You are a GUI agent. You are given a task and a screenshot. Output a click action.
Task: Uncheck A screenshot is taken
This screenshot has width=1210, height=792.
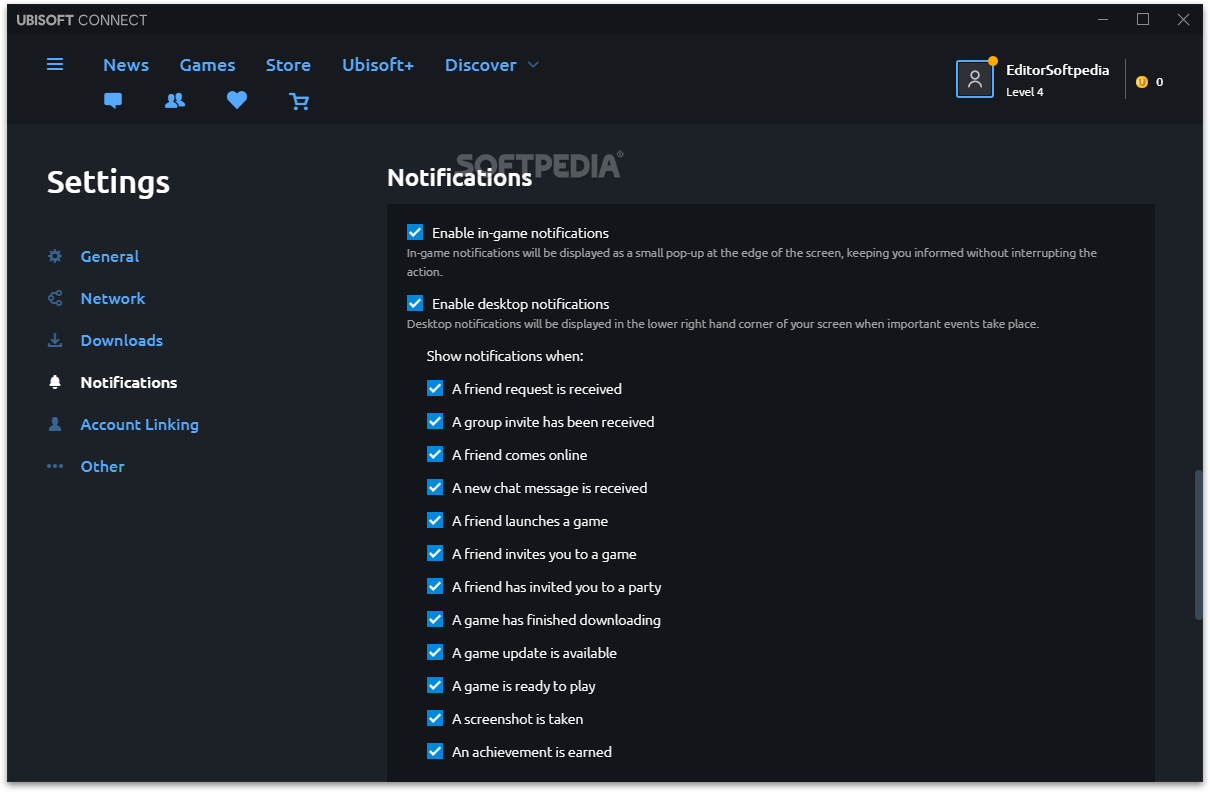pos(435,718)
